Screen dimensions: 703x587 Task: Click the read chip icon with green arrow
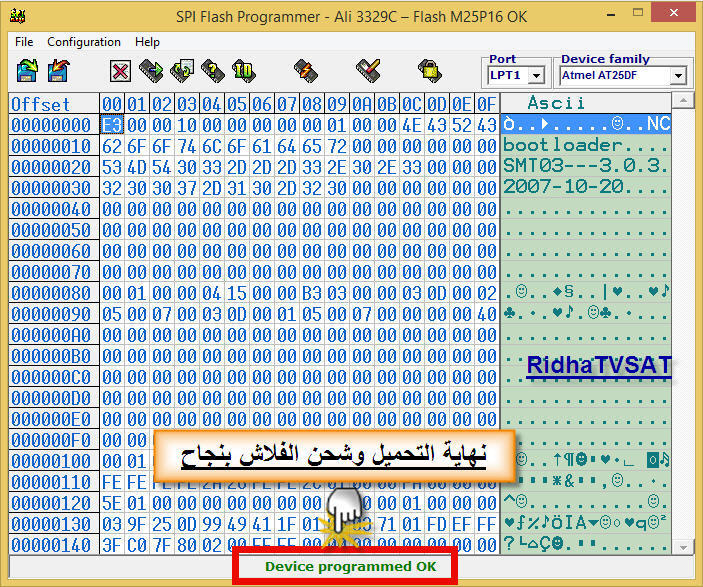tap(151, 70)
